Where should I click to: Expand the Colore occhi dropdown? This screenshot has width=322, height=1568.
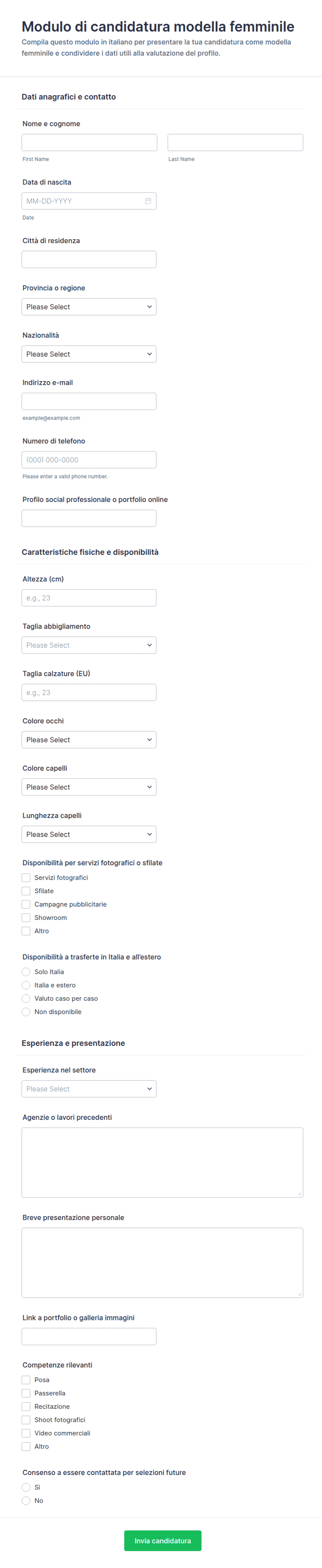point(89,740)
